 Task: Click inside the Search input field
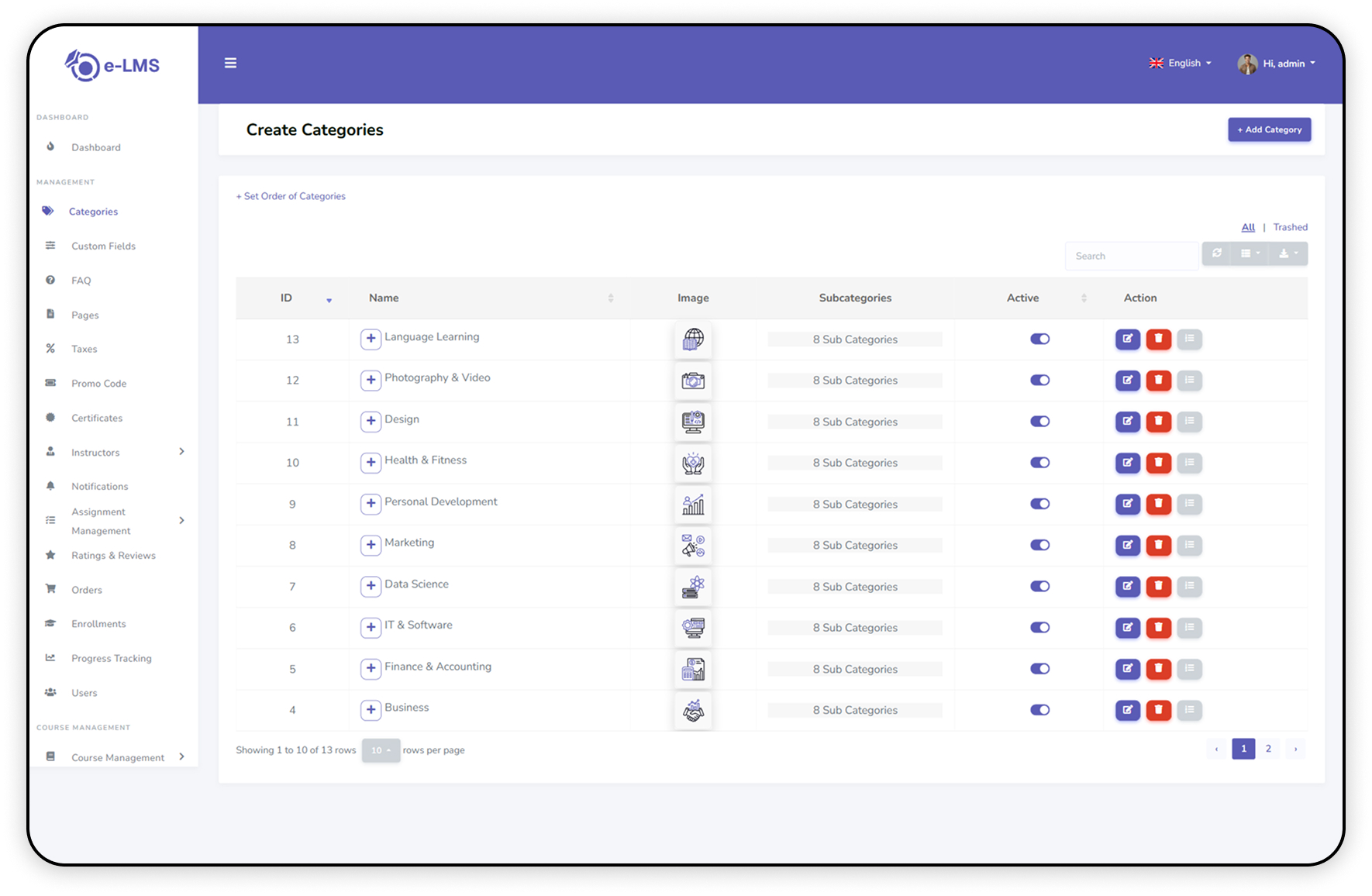[1131, 256]
